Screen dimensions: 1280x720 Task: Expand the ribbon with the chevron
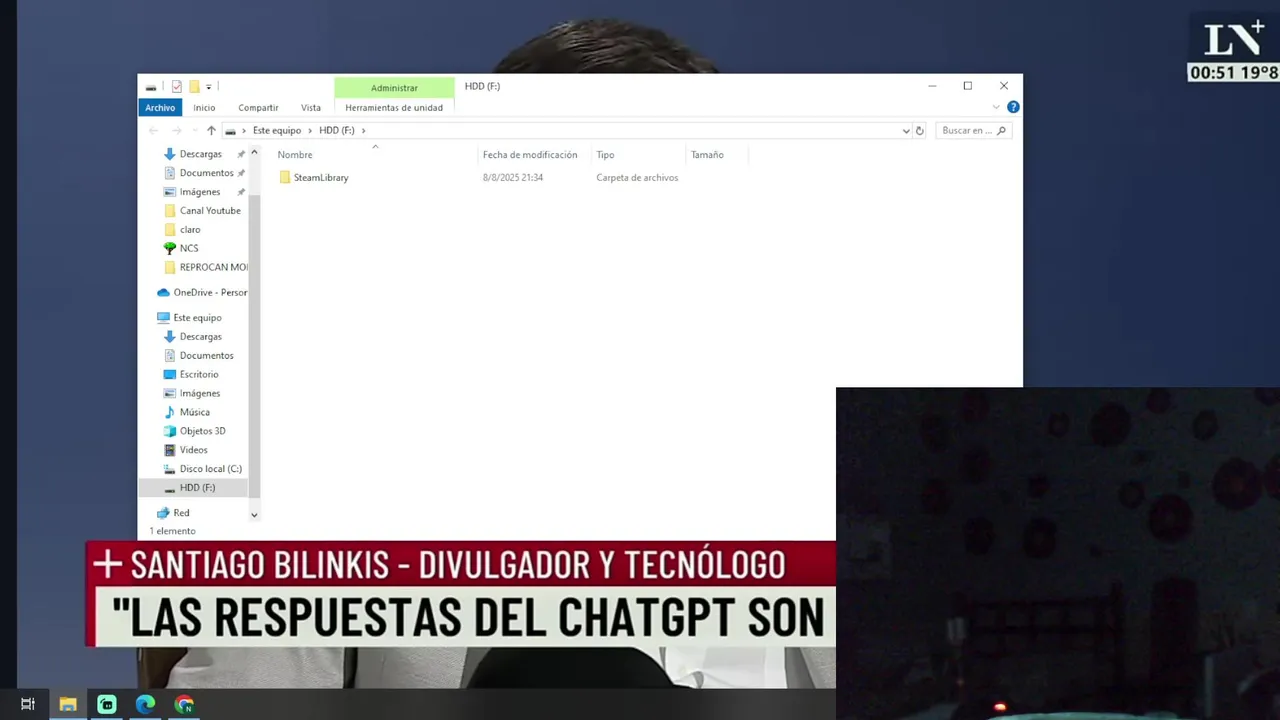click(996, 108)
